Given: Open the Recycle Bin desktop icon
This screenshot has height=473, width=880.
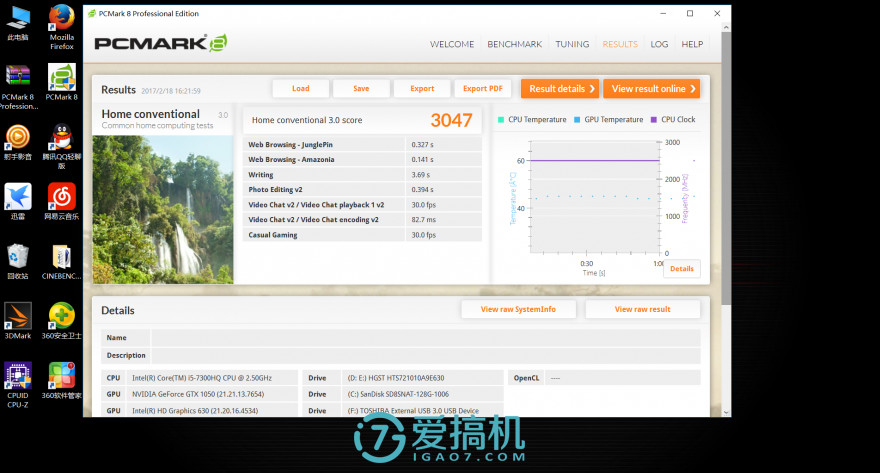Looking at the screenshot, I should pyautogui.click(x=18, y=261).
